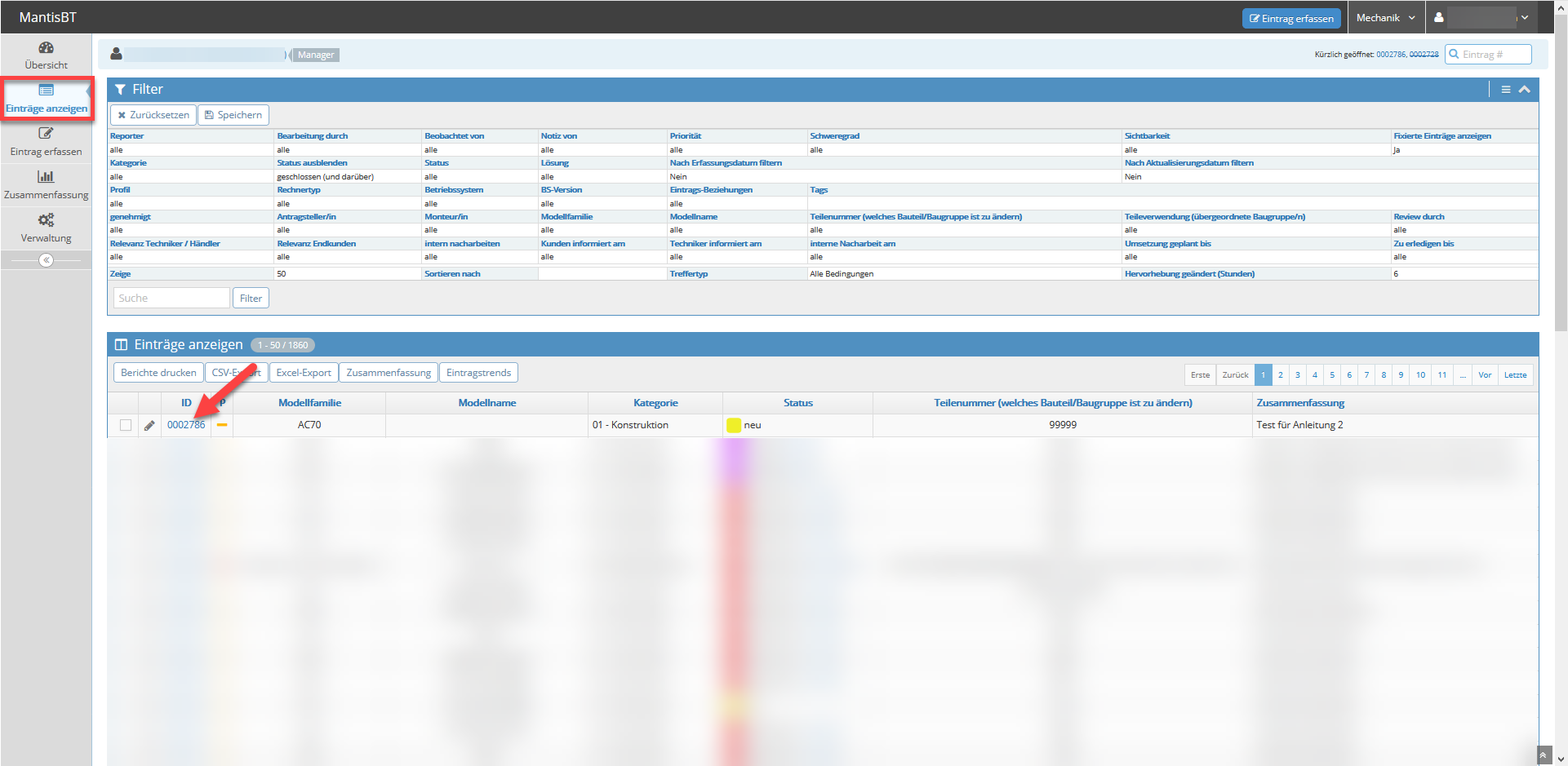Open the Mechanik project dropdown
Viewport: 1568px width, 766px height.
[1385, 17]
